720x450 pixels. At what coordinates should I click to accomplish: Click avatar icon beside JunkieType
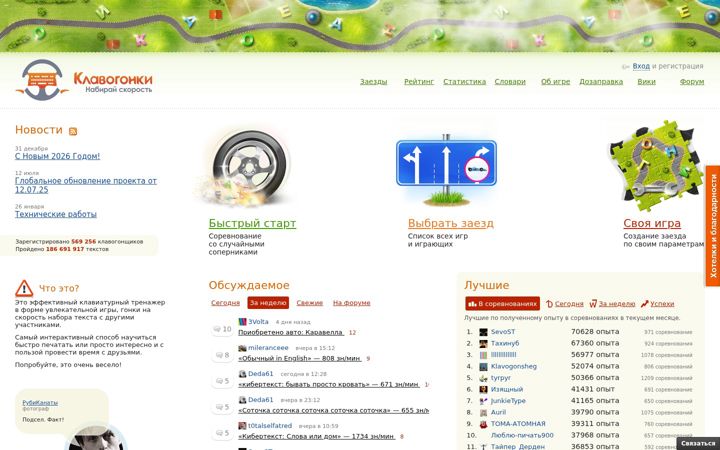(484, 401)
